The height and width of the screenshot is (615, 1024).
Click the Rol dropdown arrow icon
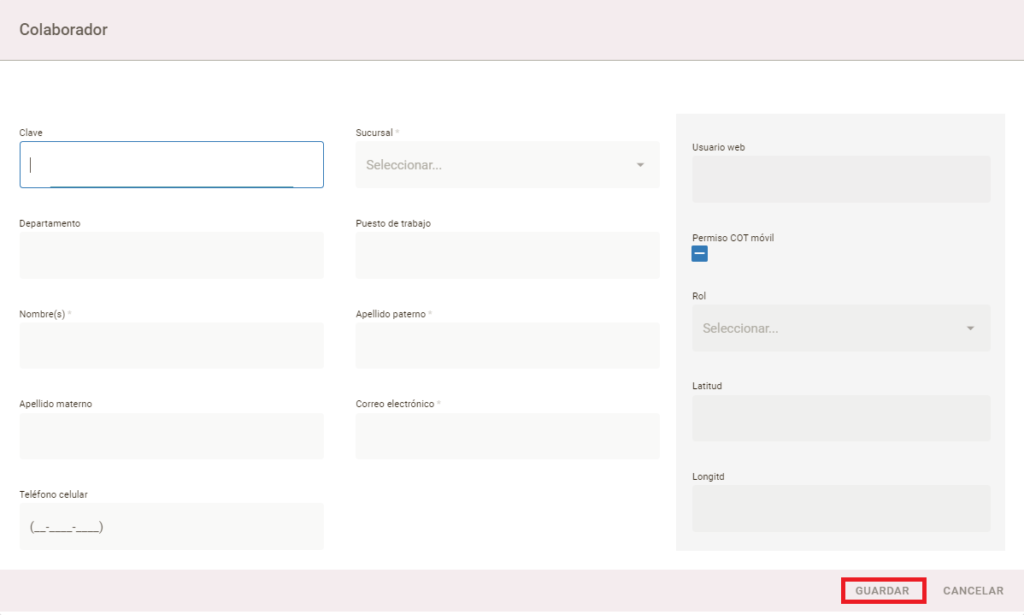[x=970, y=328]
